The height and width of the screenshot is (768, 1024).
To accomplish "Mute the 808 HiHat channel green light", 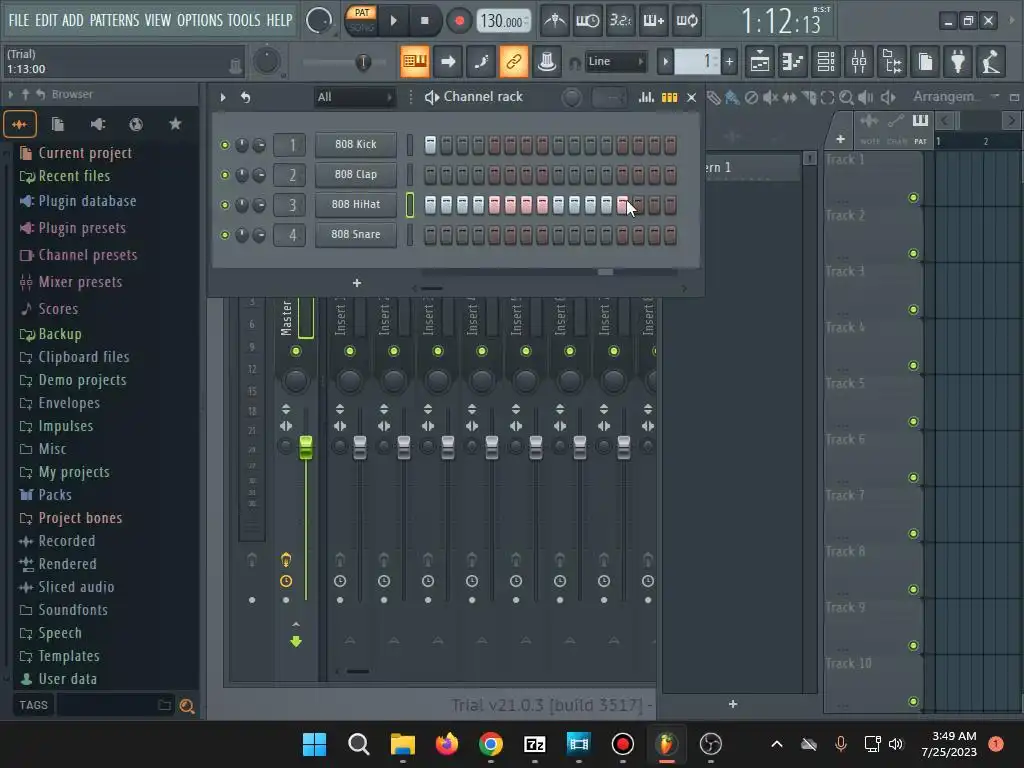I will [x=225, y=205].
